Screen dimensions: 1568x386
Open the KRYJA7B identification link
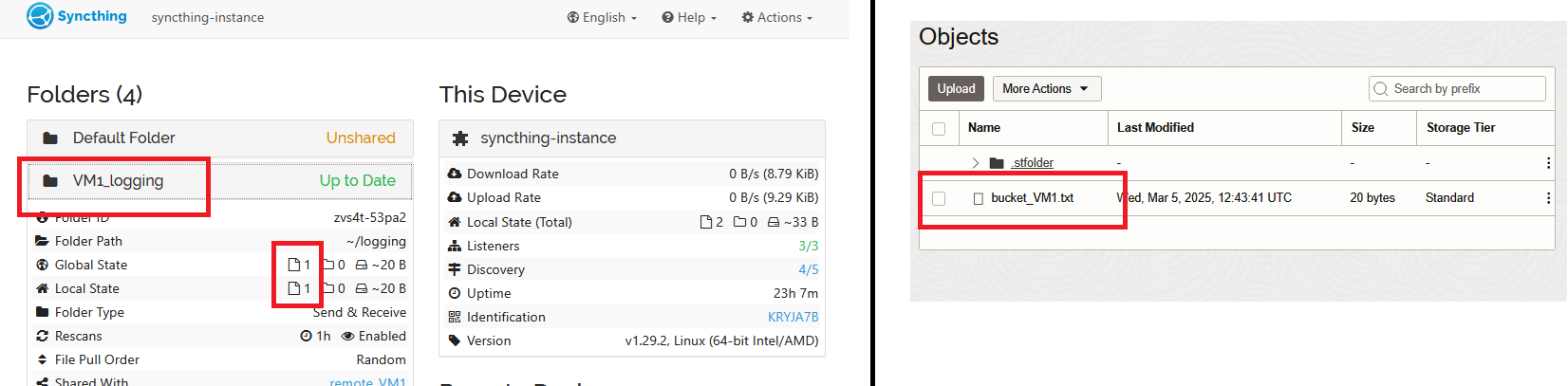coord(793,317)
